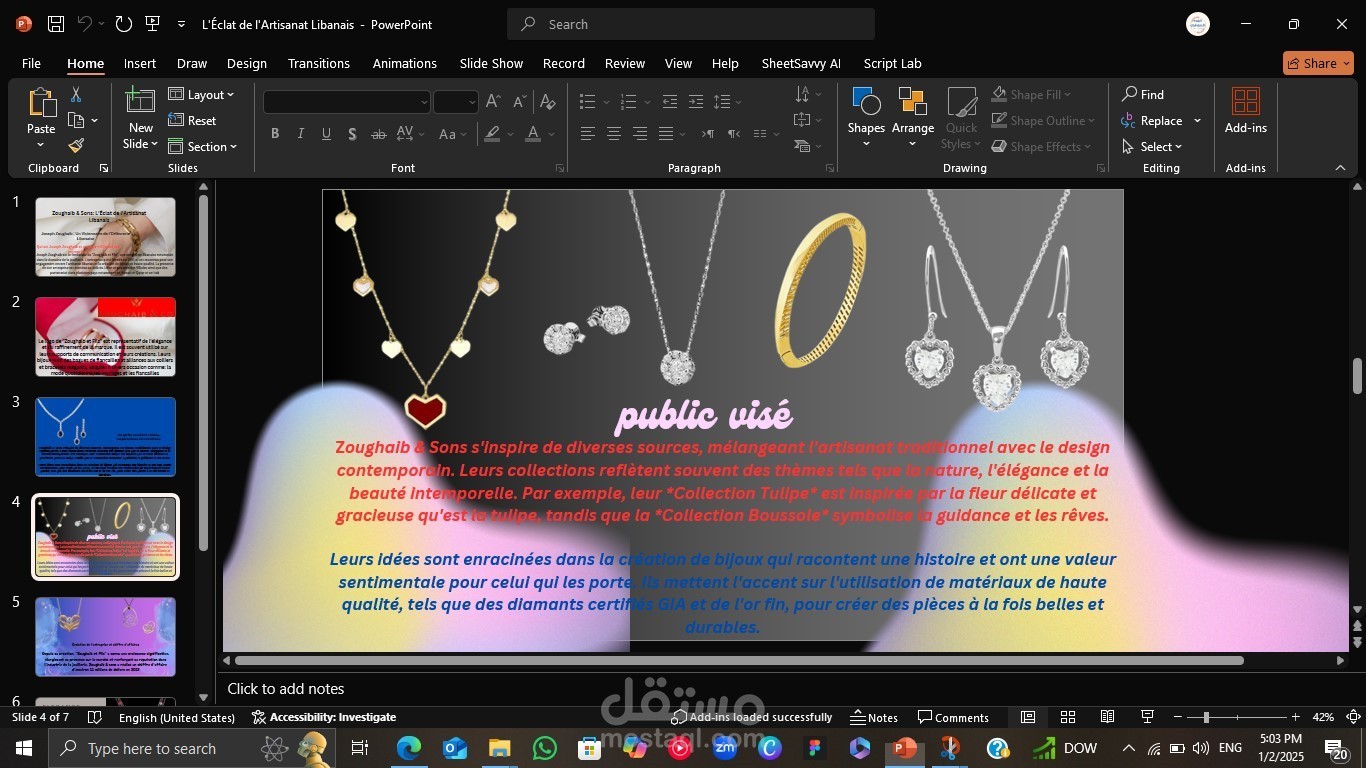Open the font name combo box
The width and height of the screenshot is (1366, 768).
347,102
